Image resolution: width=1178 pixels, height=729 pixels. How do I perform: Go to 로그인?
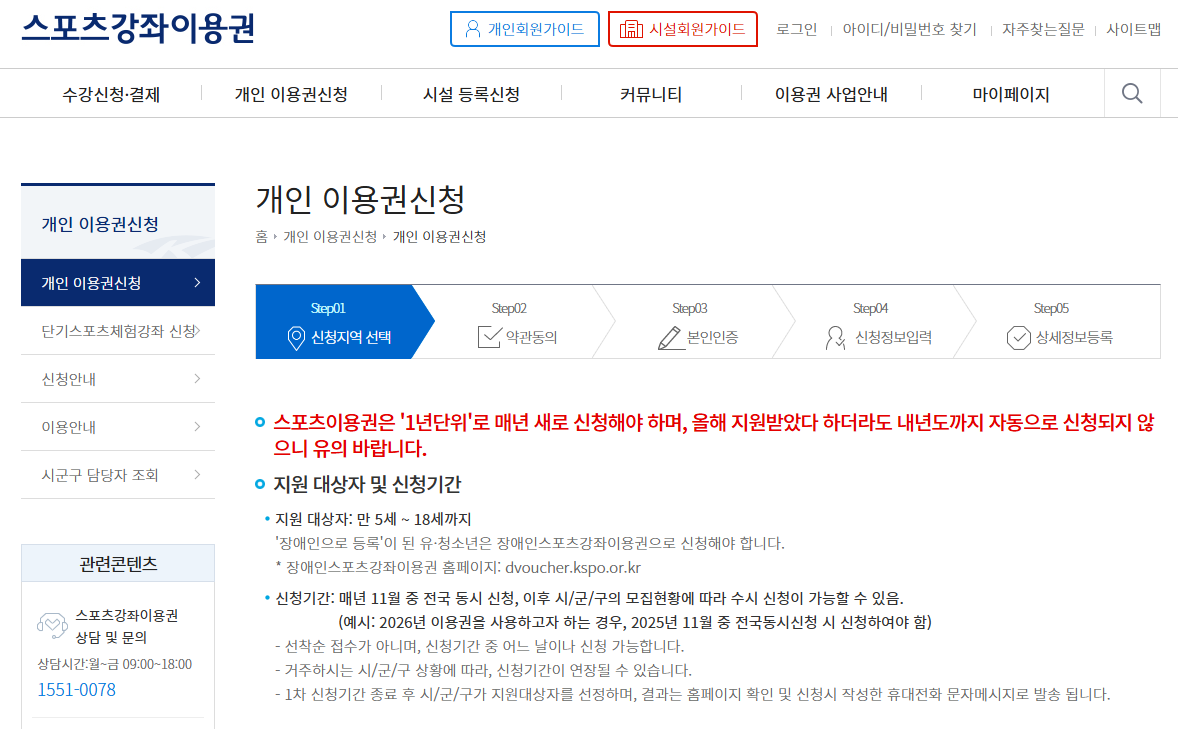coord(797,29)
